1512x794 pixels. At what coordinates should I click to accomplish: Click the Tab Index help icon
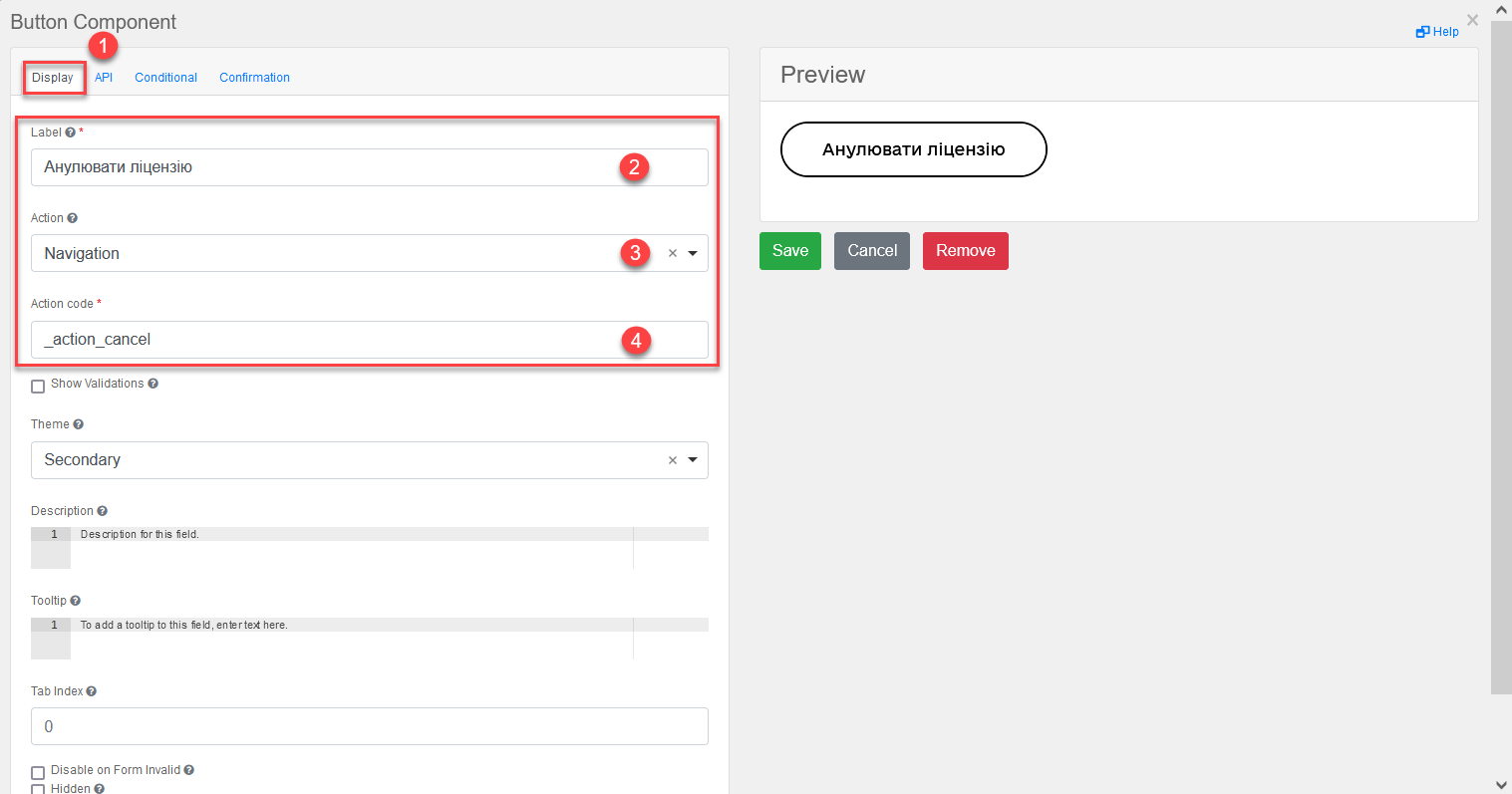point(91,691)
